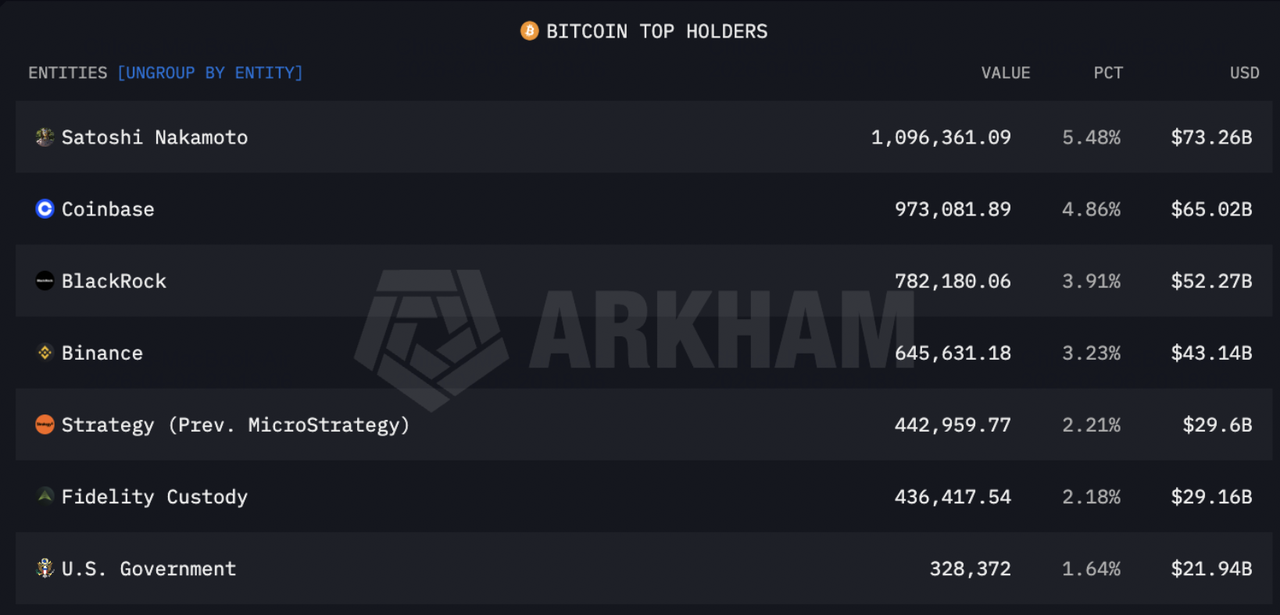Sort by the USD column header
This screenshot has height=615, width=1280.
pos(1244,73)
